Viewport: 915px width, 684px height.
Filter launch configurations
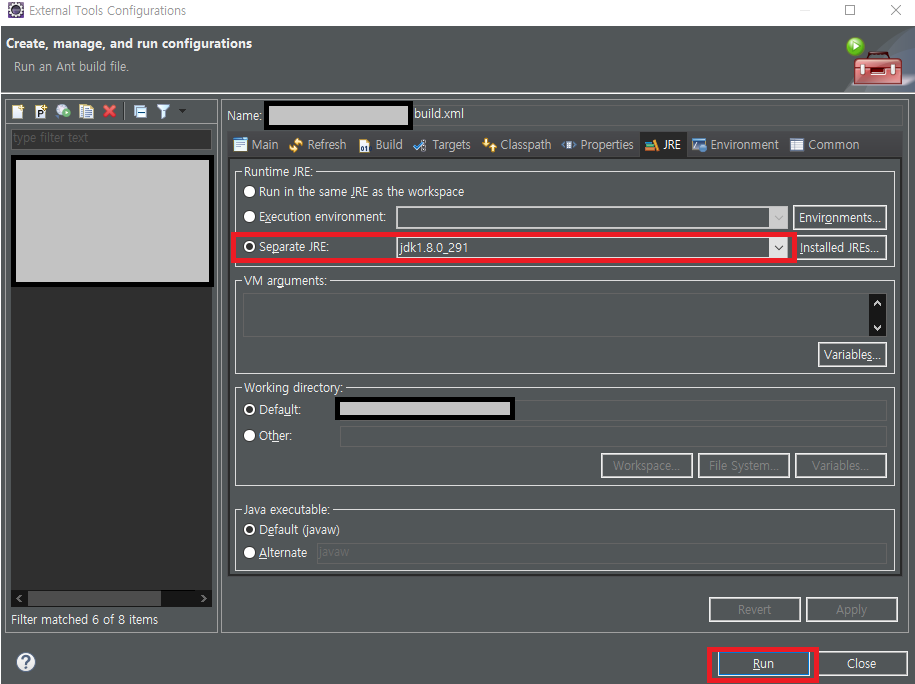[163, 111]
